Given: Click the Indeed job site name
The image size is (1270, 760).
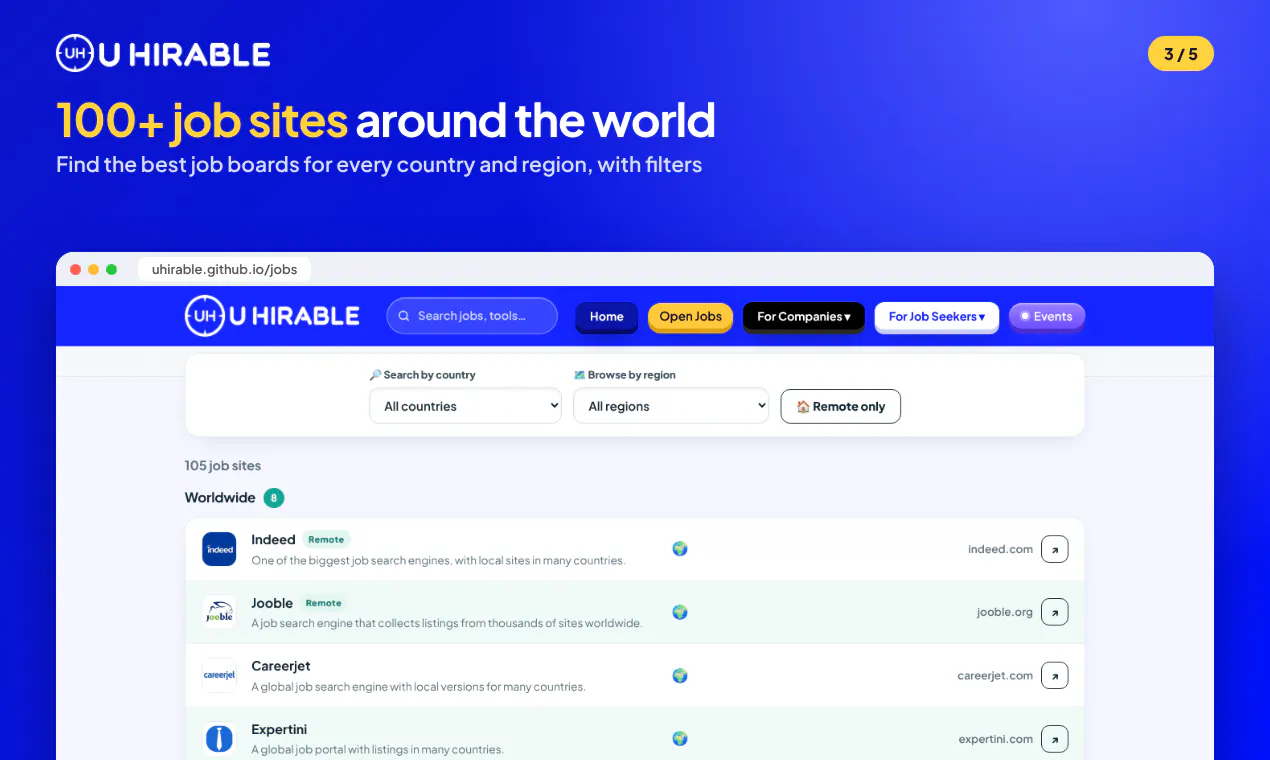Looking at the screenshot, I should tap(273, 539).
